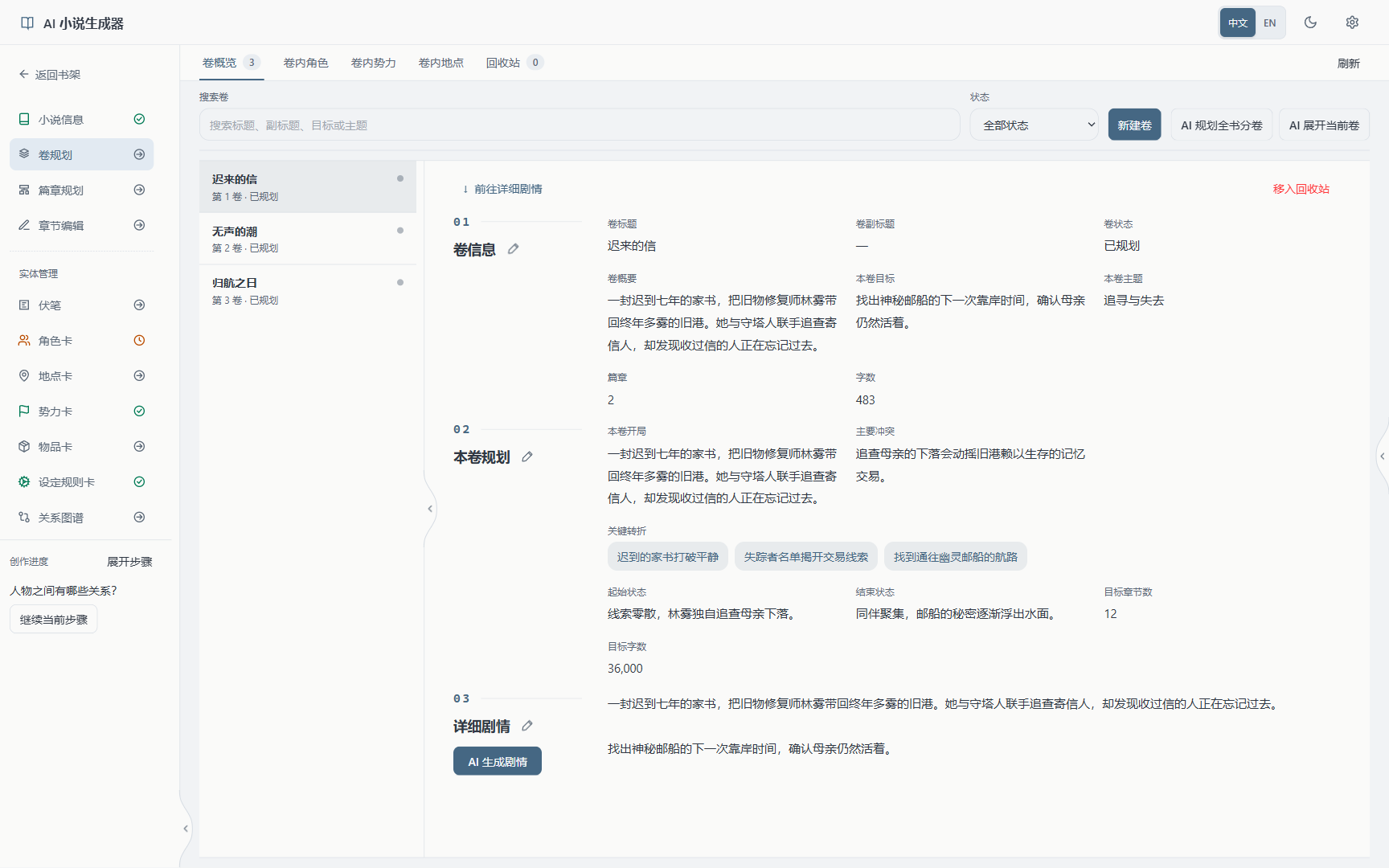This screenshot has height=868, width=1389.
Task: Open settings gear icon
Action: click(x=1352, y=23)
